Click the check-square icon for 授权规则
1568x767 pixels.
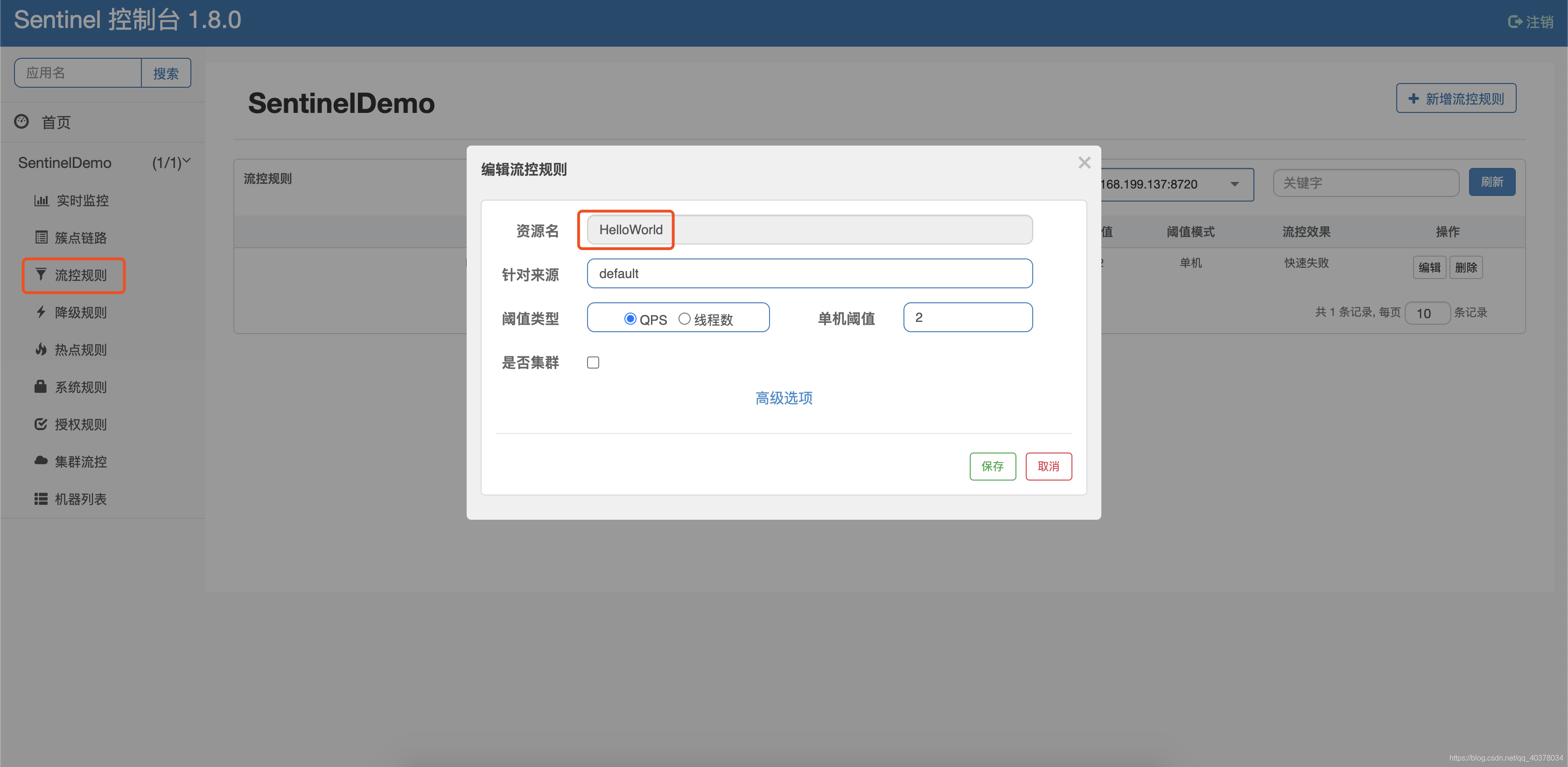[x=41, y=424]
